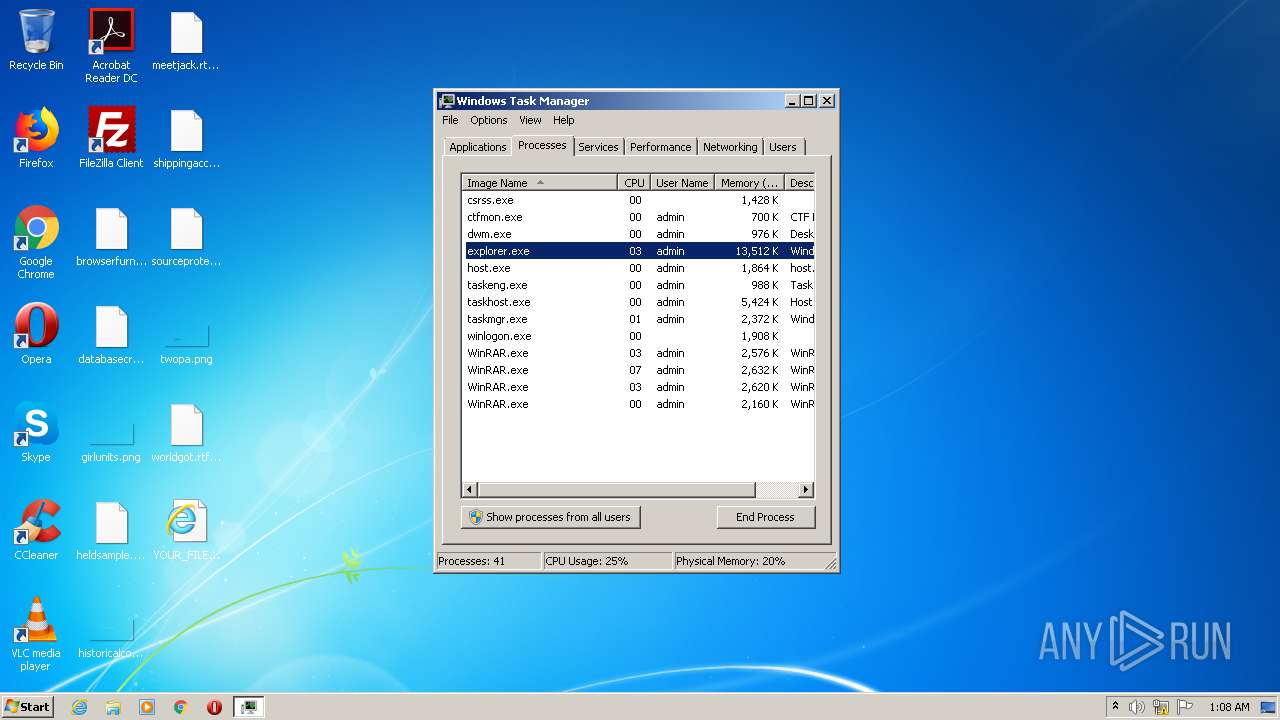The width and height of the screenshot is (1280, 720).
Task: Switch to the Networking tab
Action: 730,147
